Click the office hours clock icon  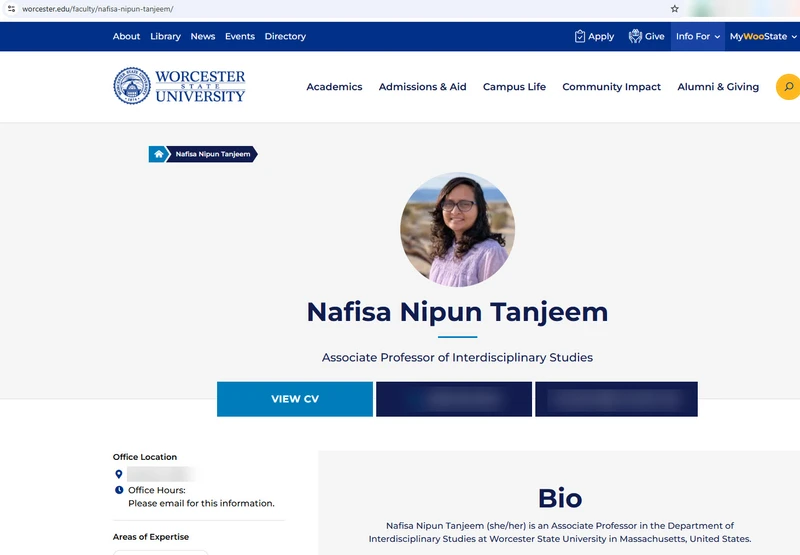(x=119, y=490)
